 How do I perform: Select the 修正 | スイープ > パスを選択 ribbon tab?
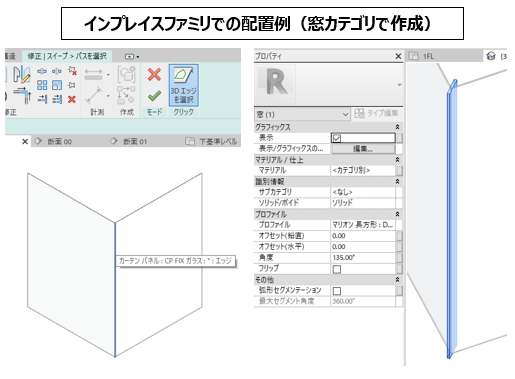67,56
